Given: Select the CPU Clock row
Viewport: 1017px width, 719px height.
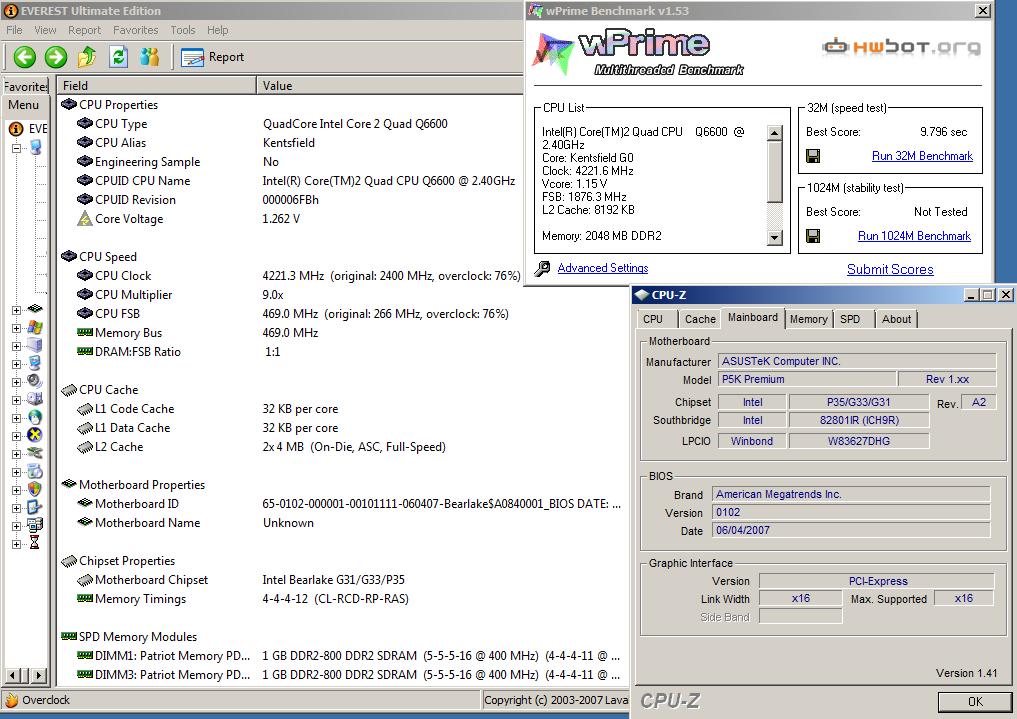Looking at the screenshot, I should [x=291, y=276].
